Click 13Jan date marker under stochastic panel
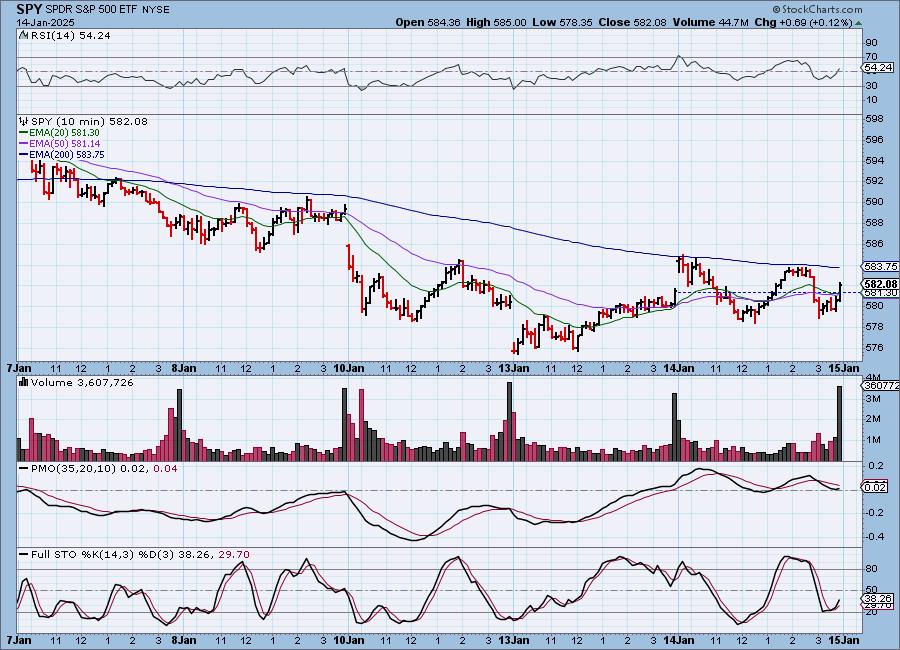Screen dimensions: 900x650 point(514,640)
